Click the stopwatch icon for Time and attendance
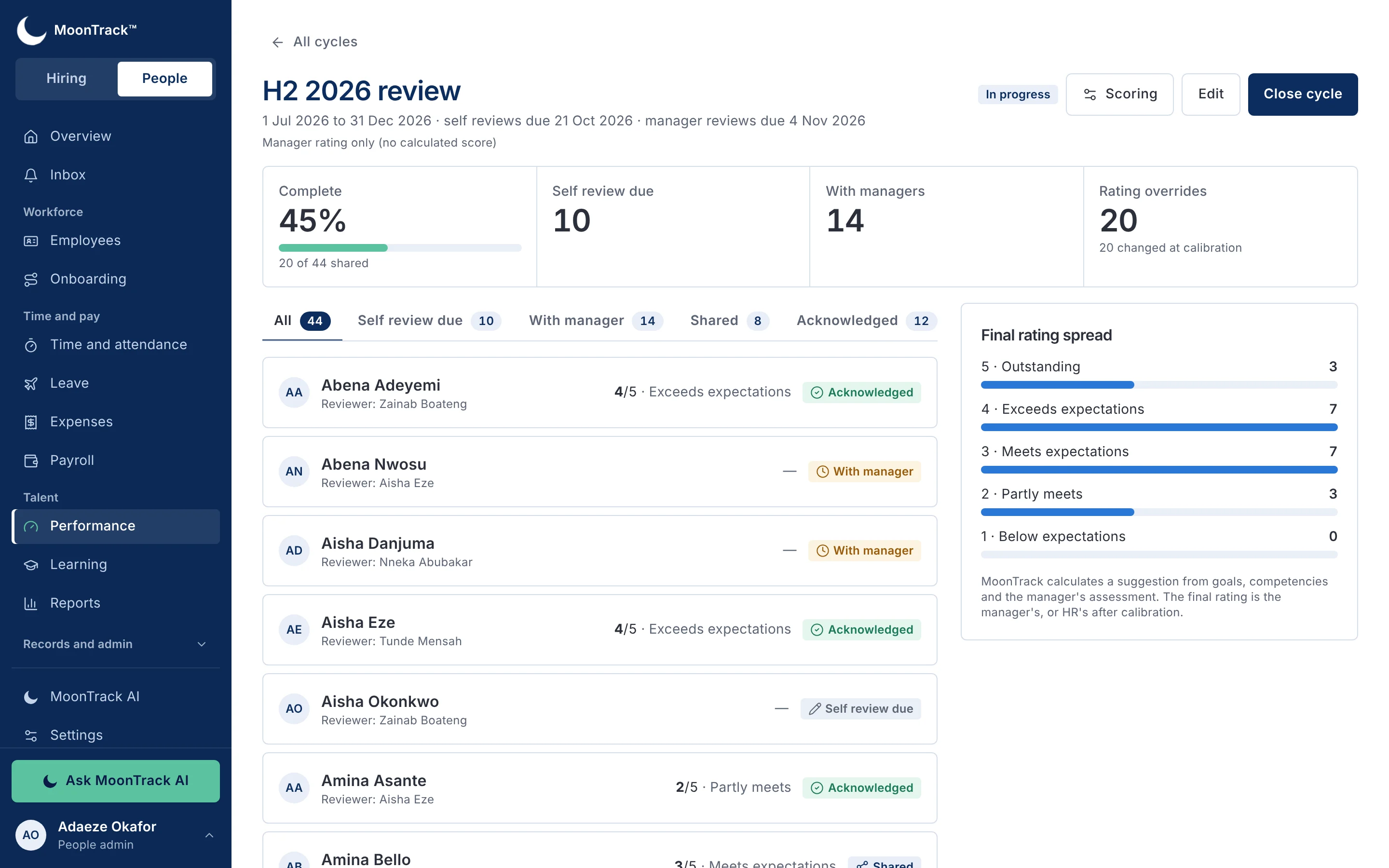This screenshot has width=1389, height=868. coord(31,345)
